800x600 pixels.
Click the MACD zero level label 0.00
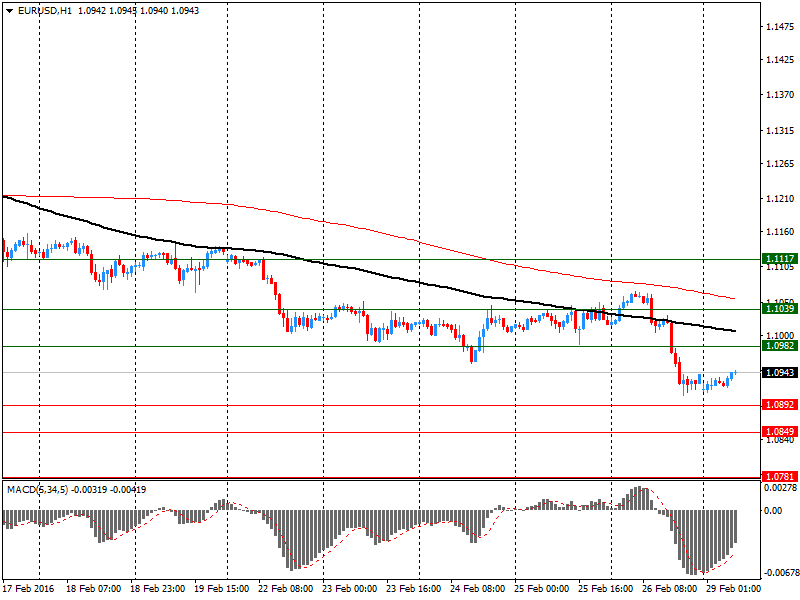[x=773, y=511]
